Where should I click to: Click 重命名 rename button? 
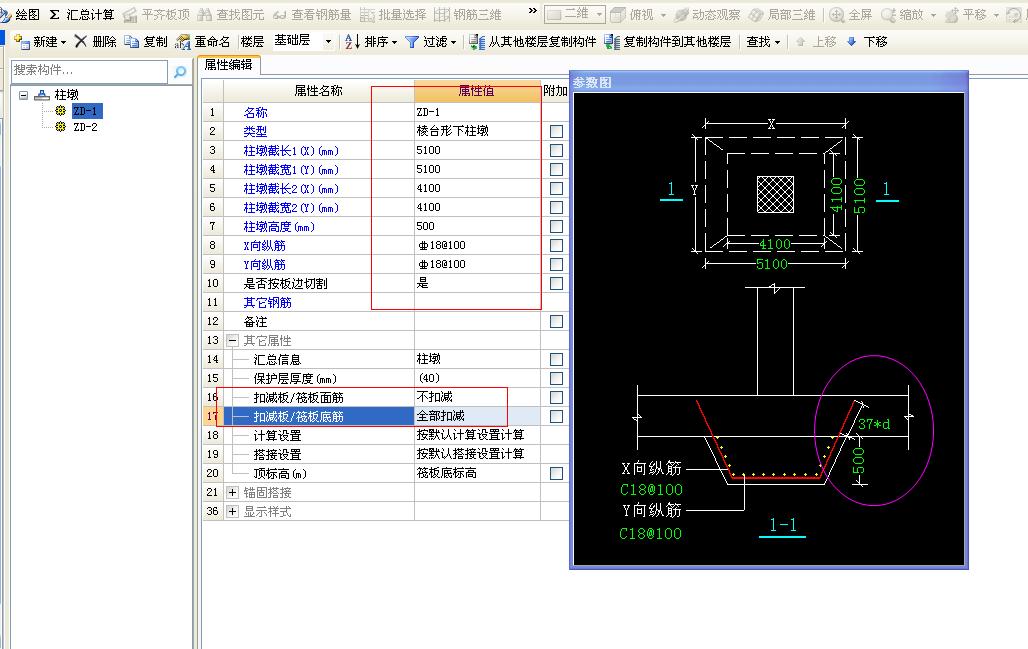tap(203, 42)
